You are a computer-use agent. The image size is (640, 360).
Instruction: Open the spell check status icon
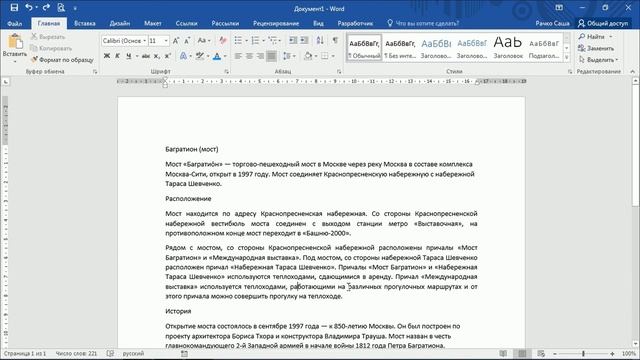(110, 353)
